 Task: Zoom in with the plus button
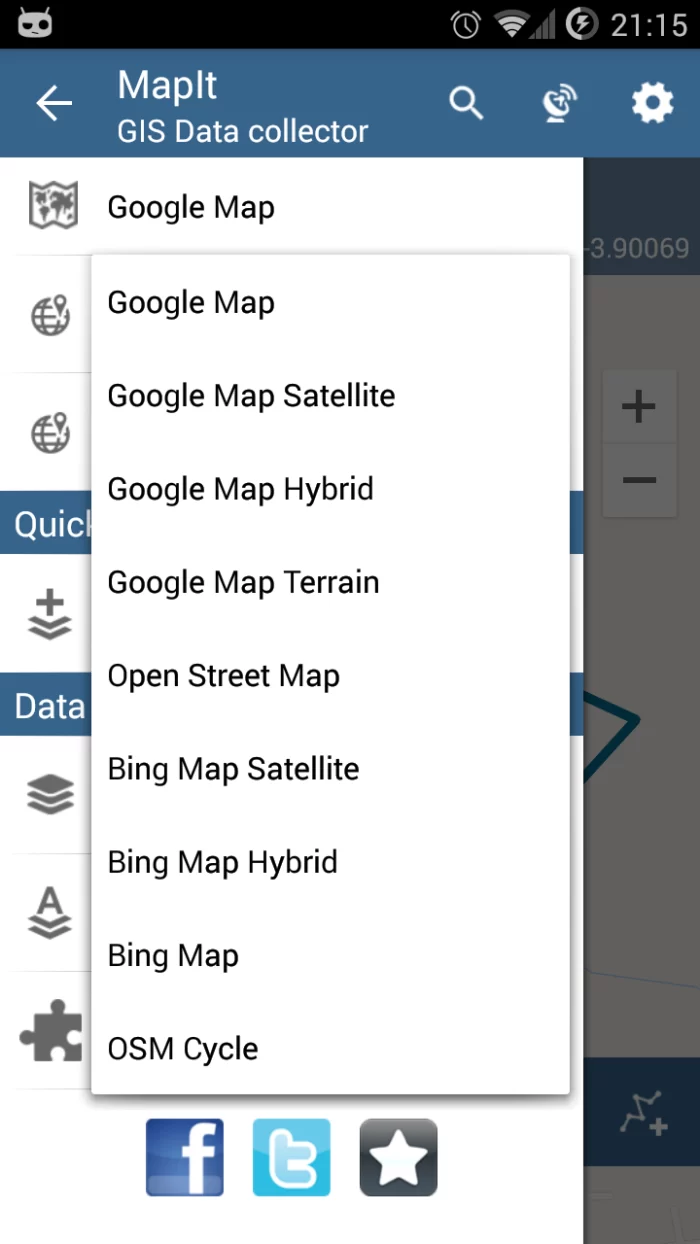click(638, 407)
